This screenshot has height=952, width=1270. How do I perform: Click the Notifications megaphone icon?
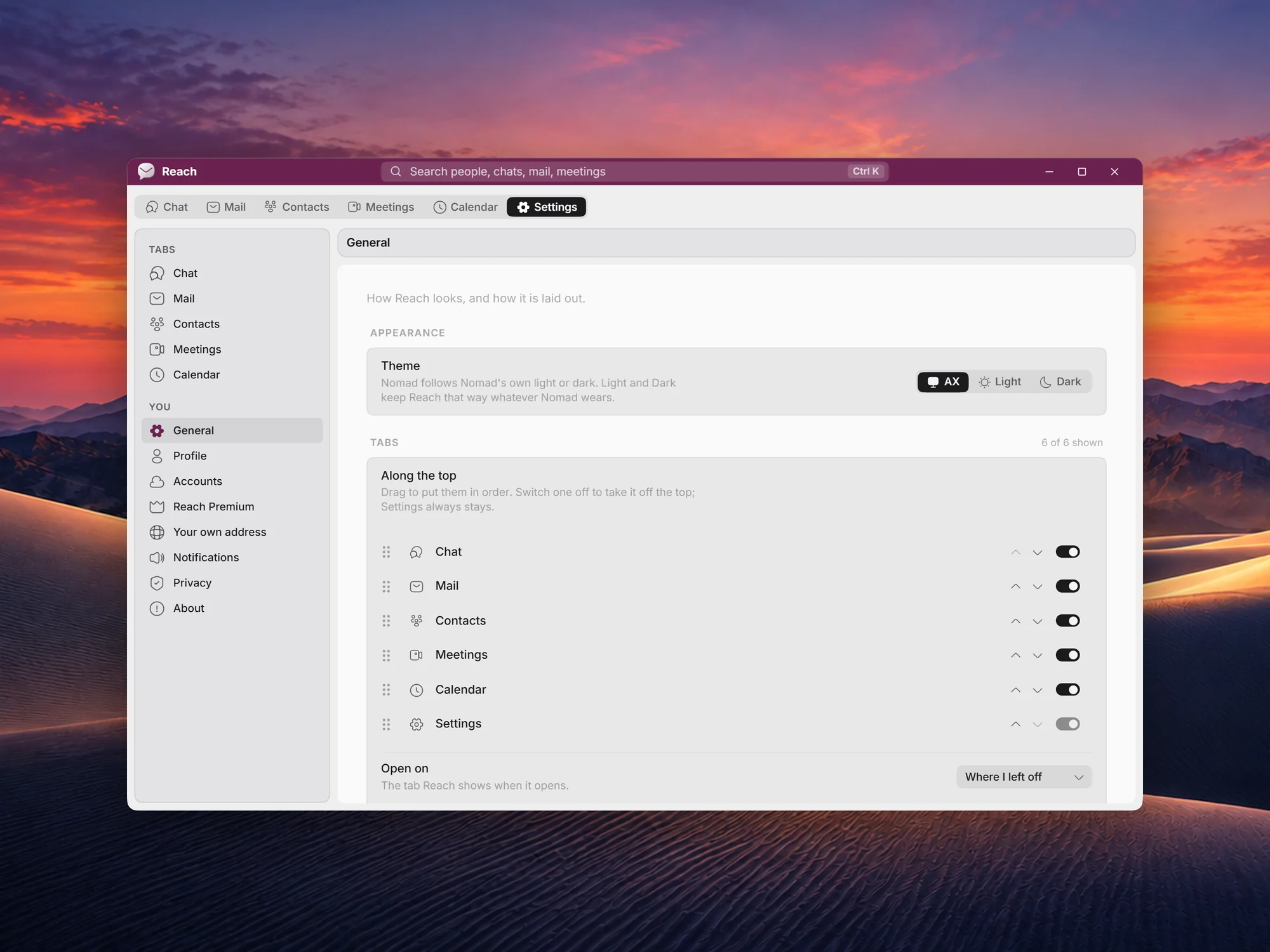(x=157, y=557)
